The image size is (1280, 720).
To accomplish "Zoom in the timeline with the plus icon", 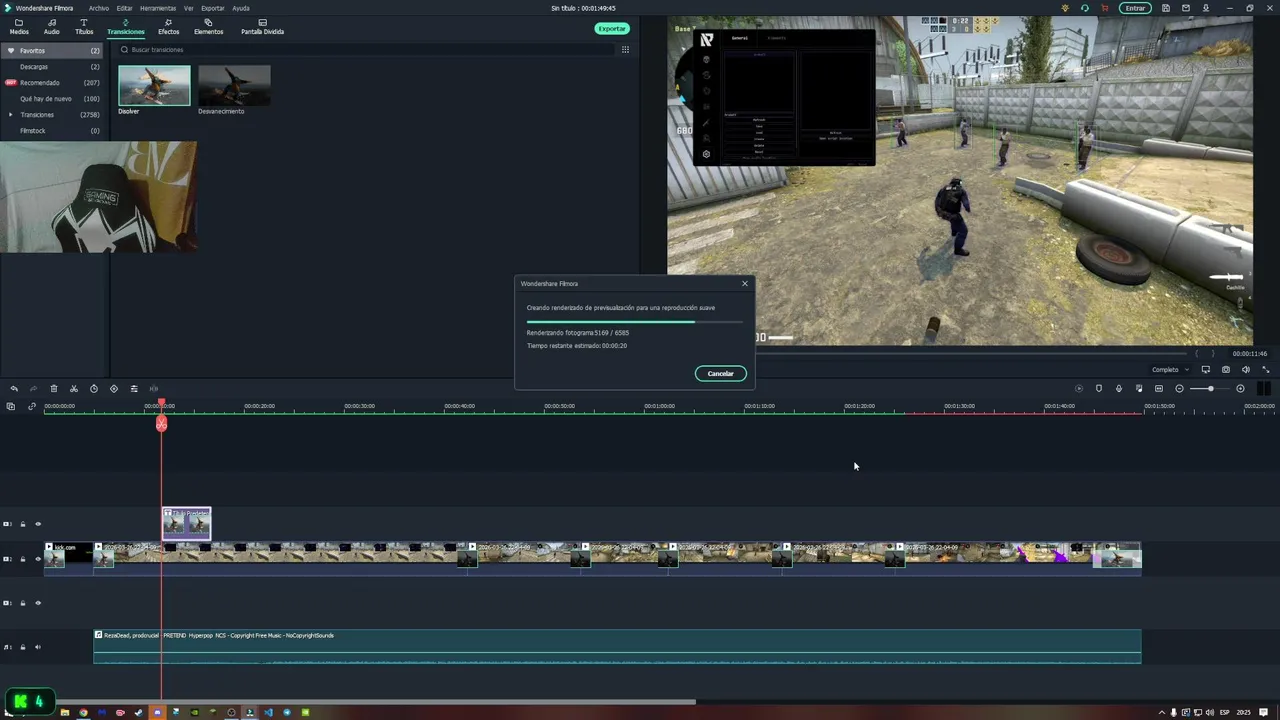I will pyautogui.click(x=1241, y=388).
